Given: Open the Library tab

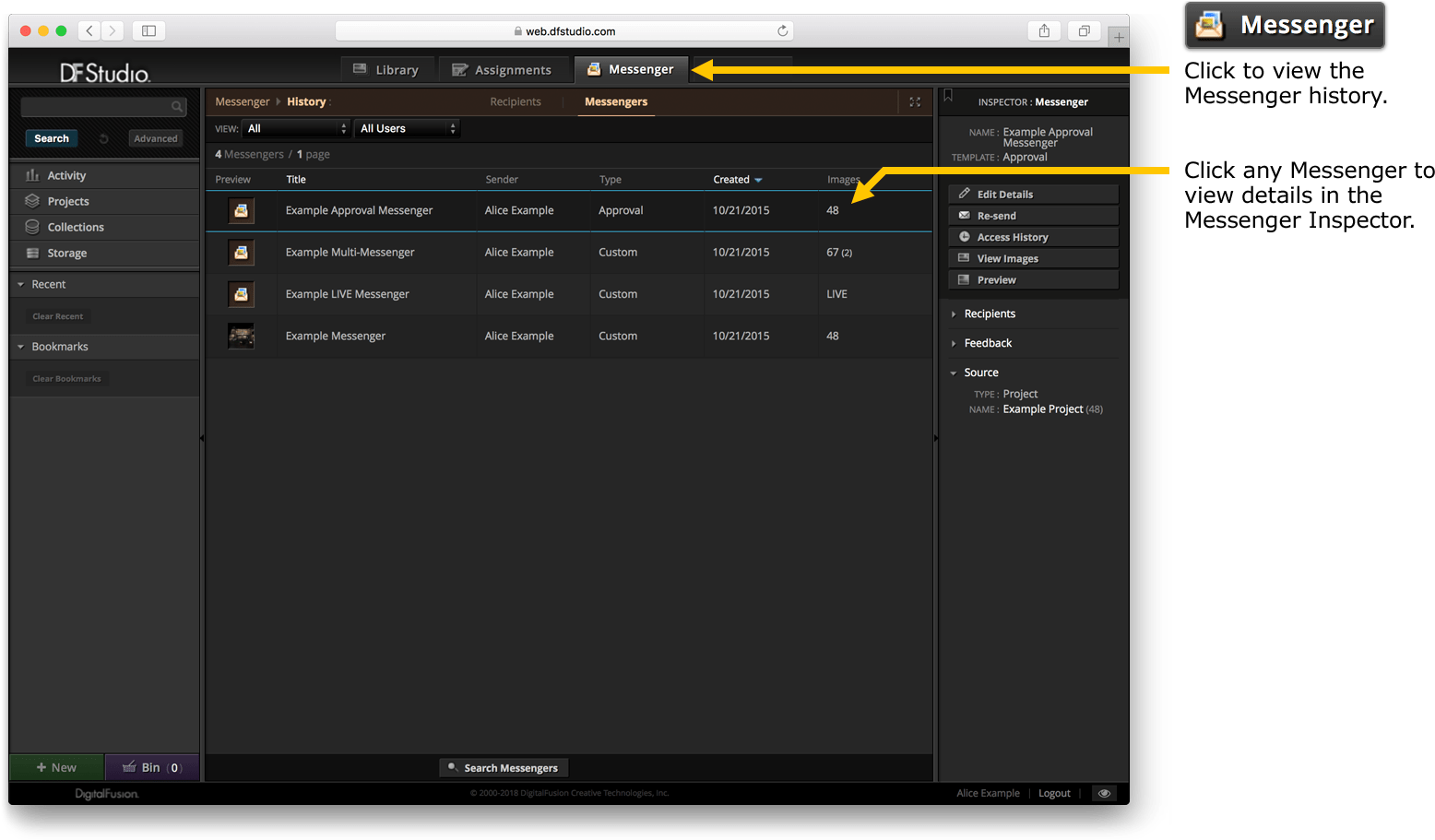Looking at the screenshot, I should [x=386, y=70].
